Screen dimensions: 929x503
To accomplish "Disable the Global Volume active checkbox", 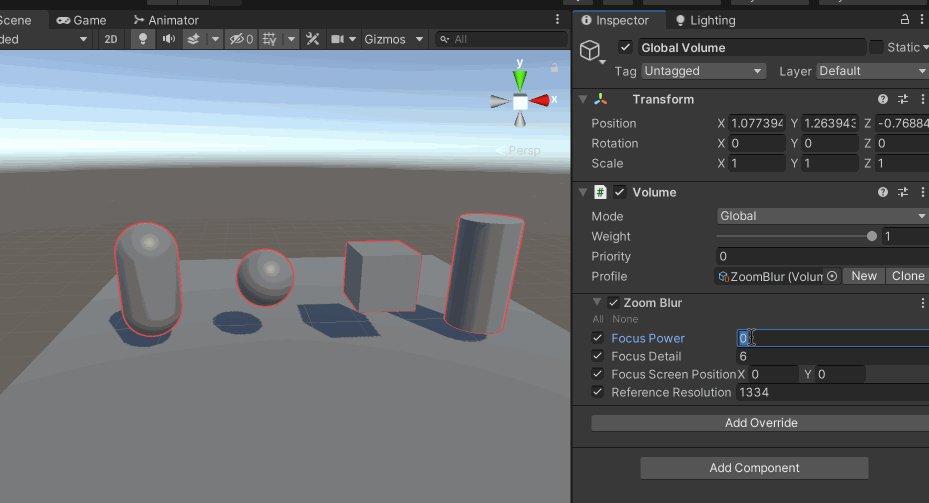I will (626, 47).
